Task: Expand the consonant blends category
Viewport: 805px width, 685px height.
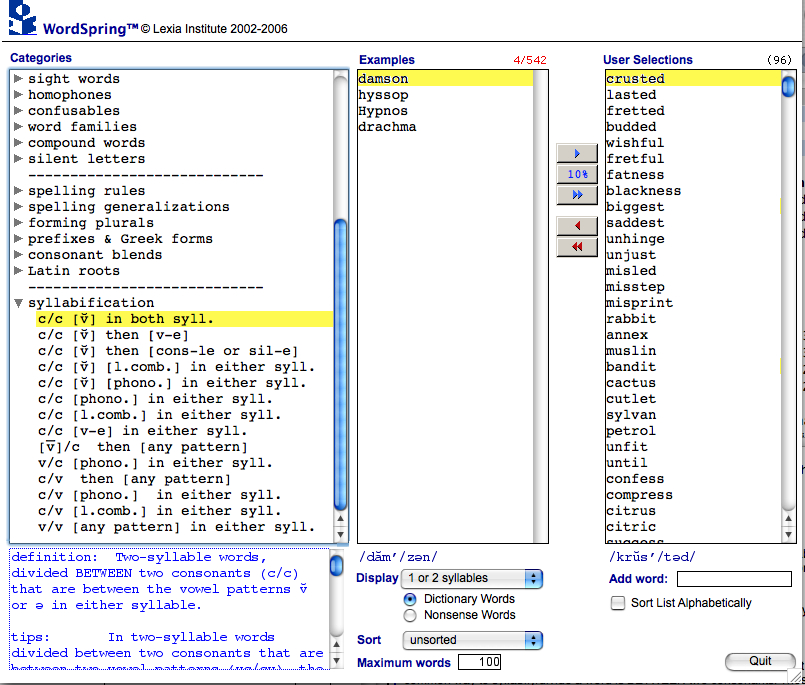Action: 18,255
